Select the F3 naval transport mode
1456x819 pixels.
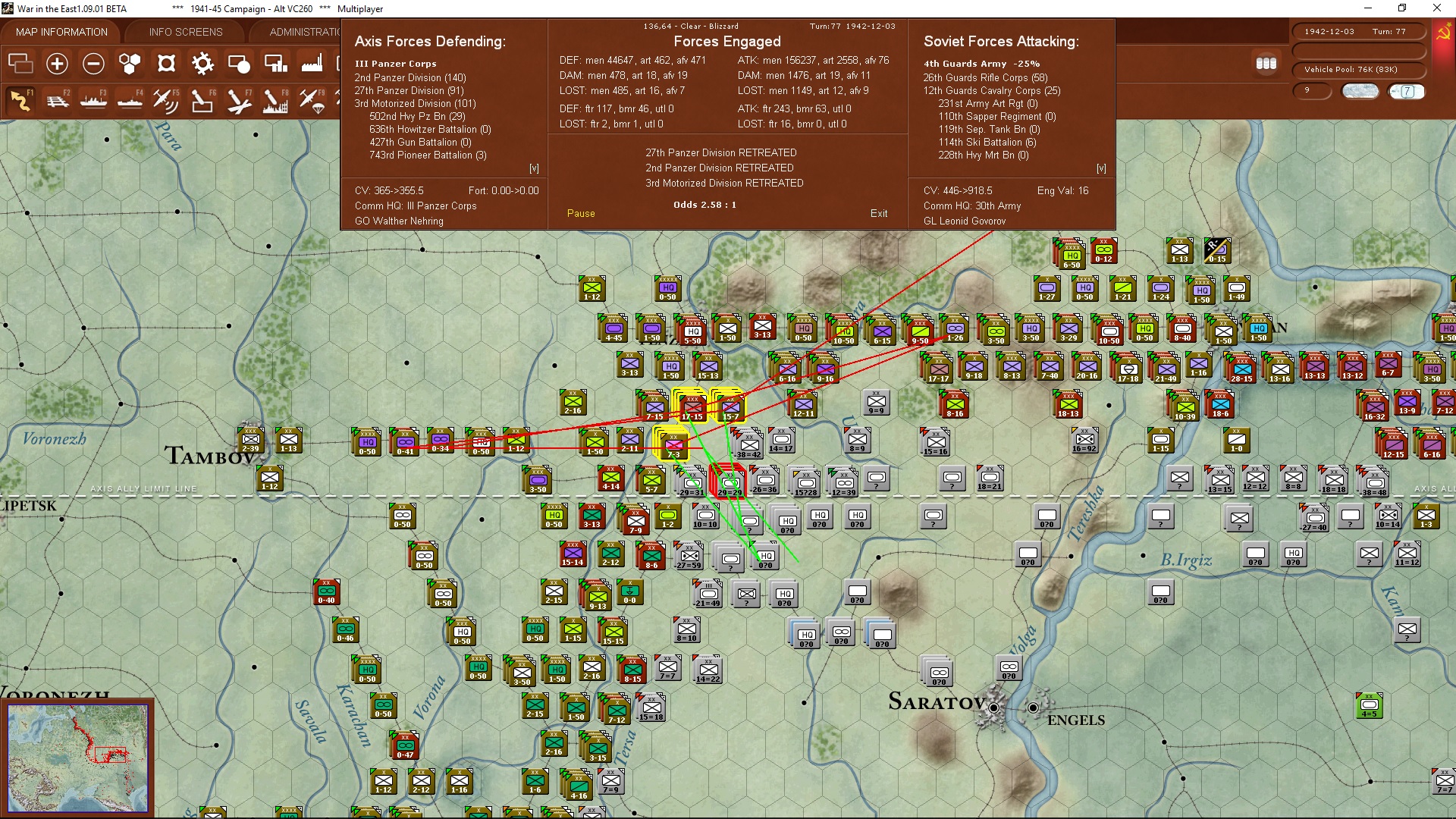point(93,101)
